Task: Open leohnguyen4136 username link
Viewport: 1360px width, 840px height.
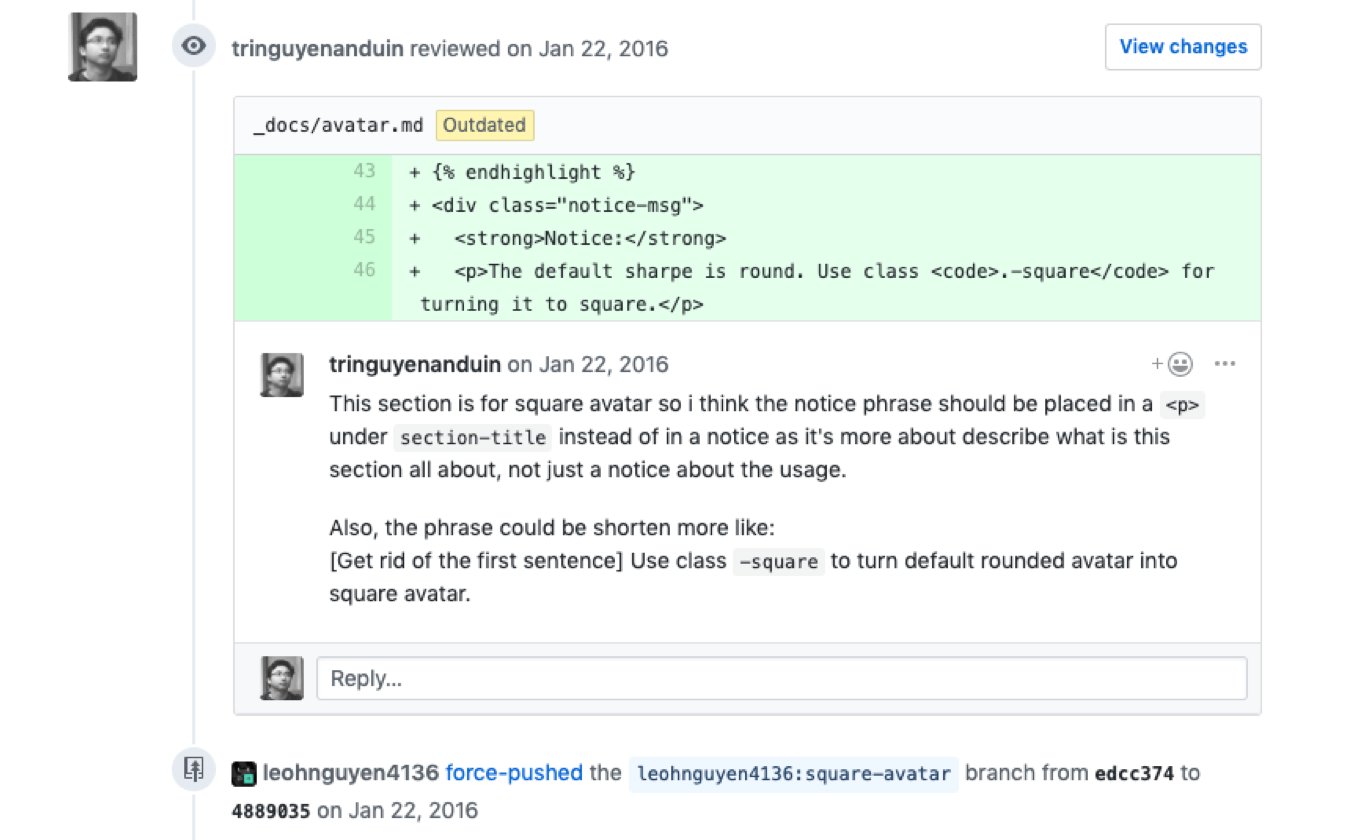Action: click(351, 773)
